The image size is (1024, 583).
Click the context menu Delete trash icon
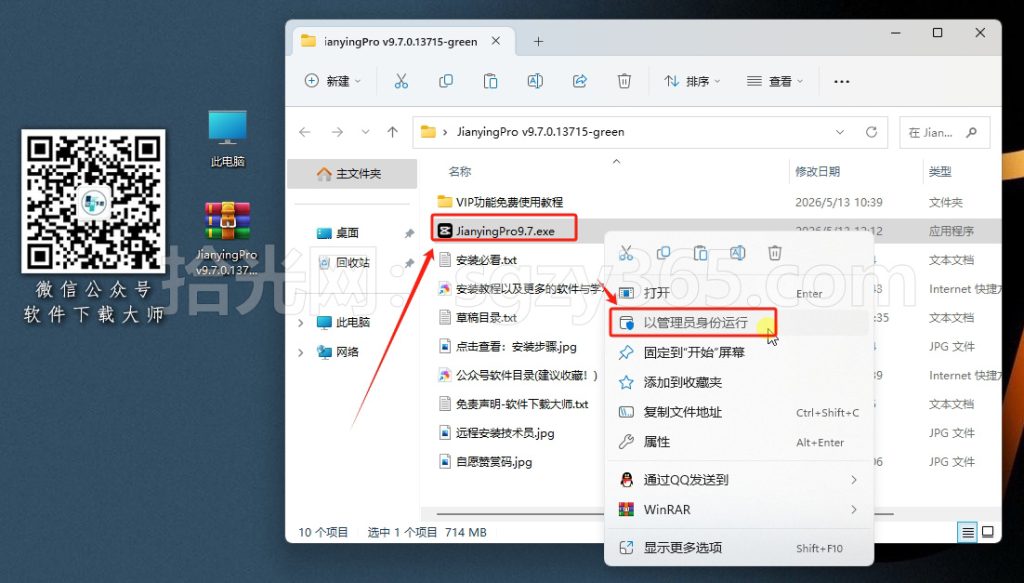[x=775, y=253]
